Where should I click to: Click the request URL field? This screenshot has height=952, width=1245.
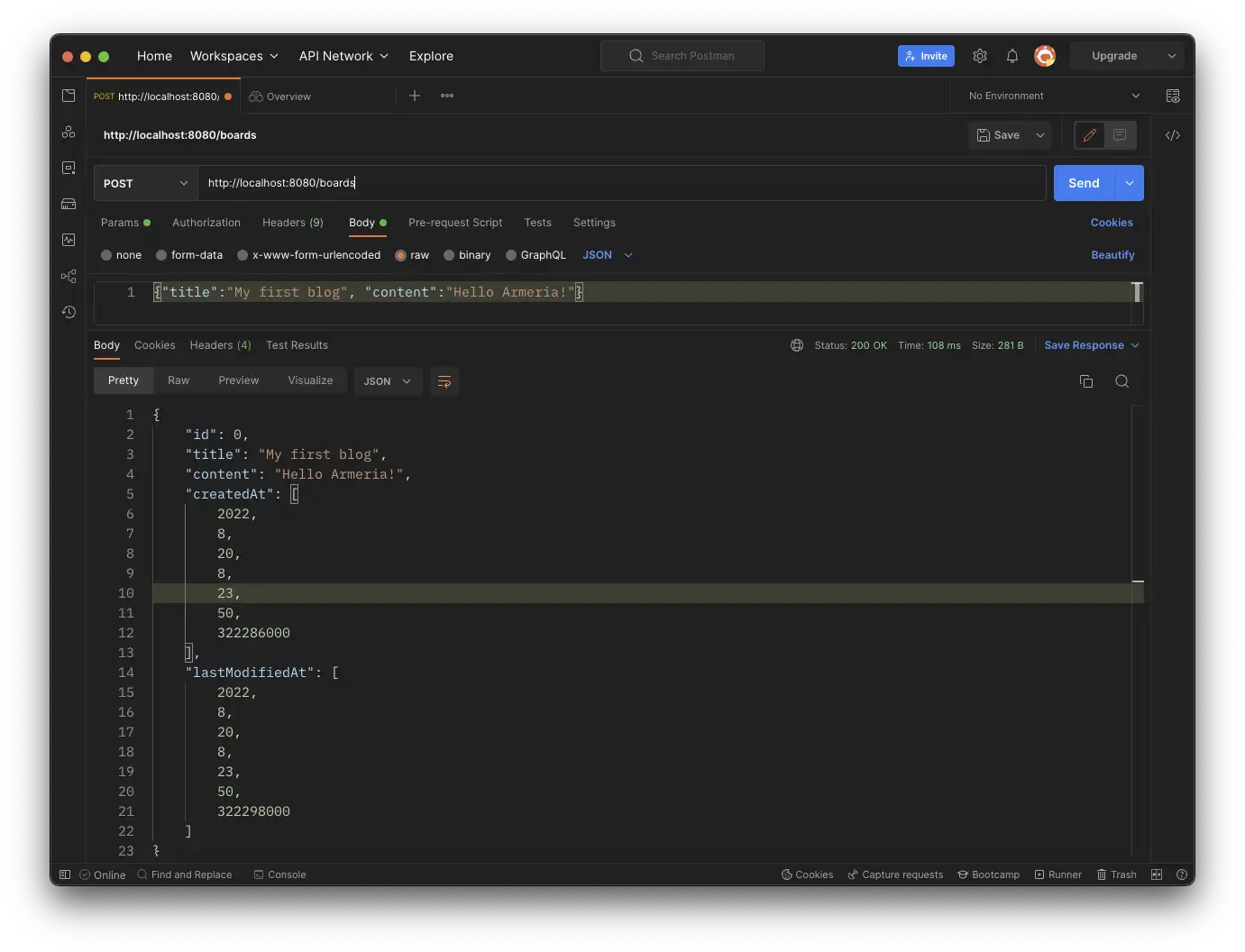pyautogui.click(x=622, y=183)
